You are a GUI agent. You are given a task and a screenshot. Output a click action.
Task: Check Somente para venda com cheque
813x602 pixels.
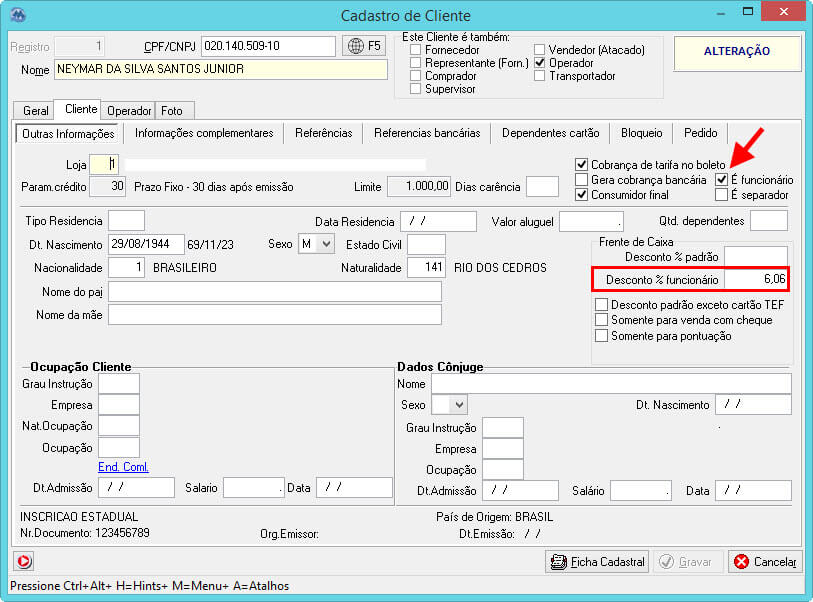(601, 320)
